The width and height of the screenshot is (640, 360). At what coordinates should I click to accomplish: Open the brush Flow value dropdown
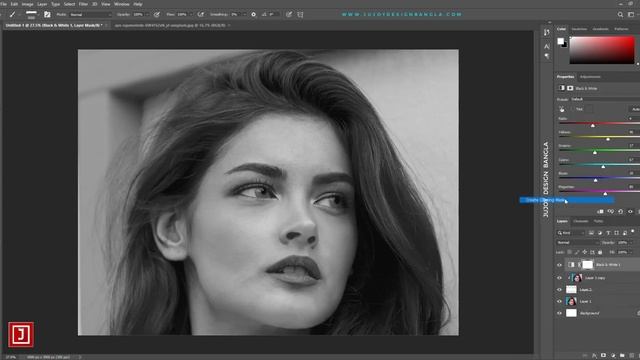pos(184,15)
